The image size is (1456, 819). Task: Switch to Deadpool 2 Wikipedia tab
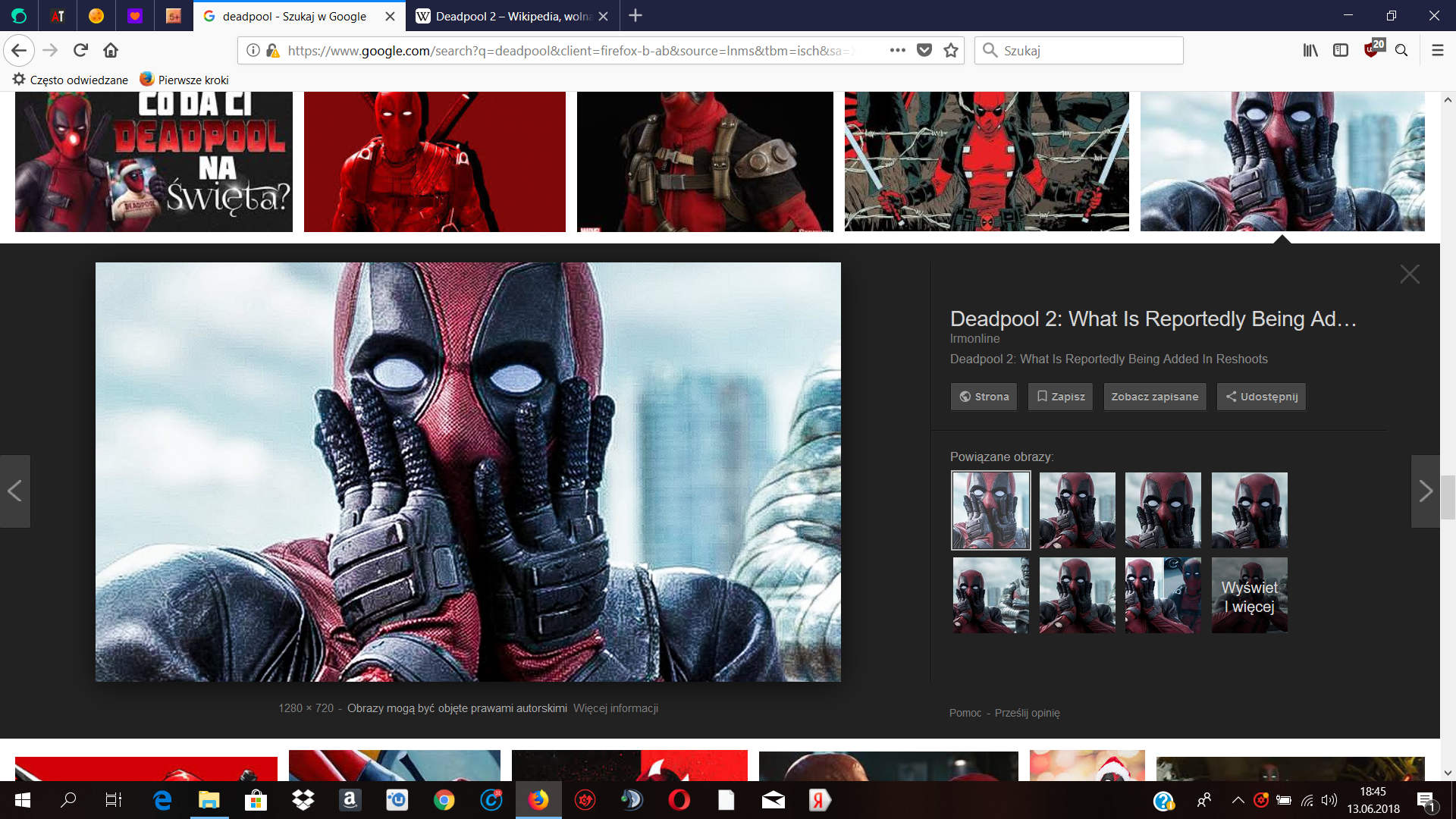pyautogui.click(x=512, y=16)
